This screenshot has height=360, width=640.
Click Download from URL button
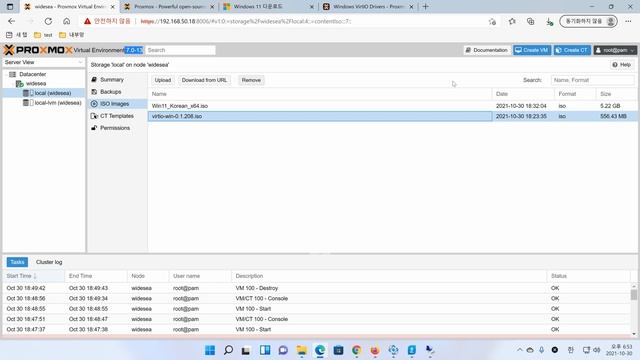(204, 80)
